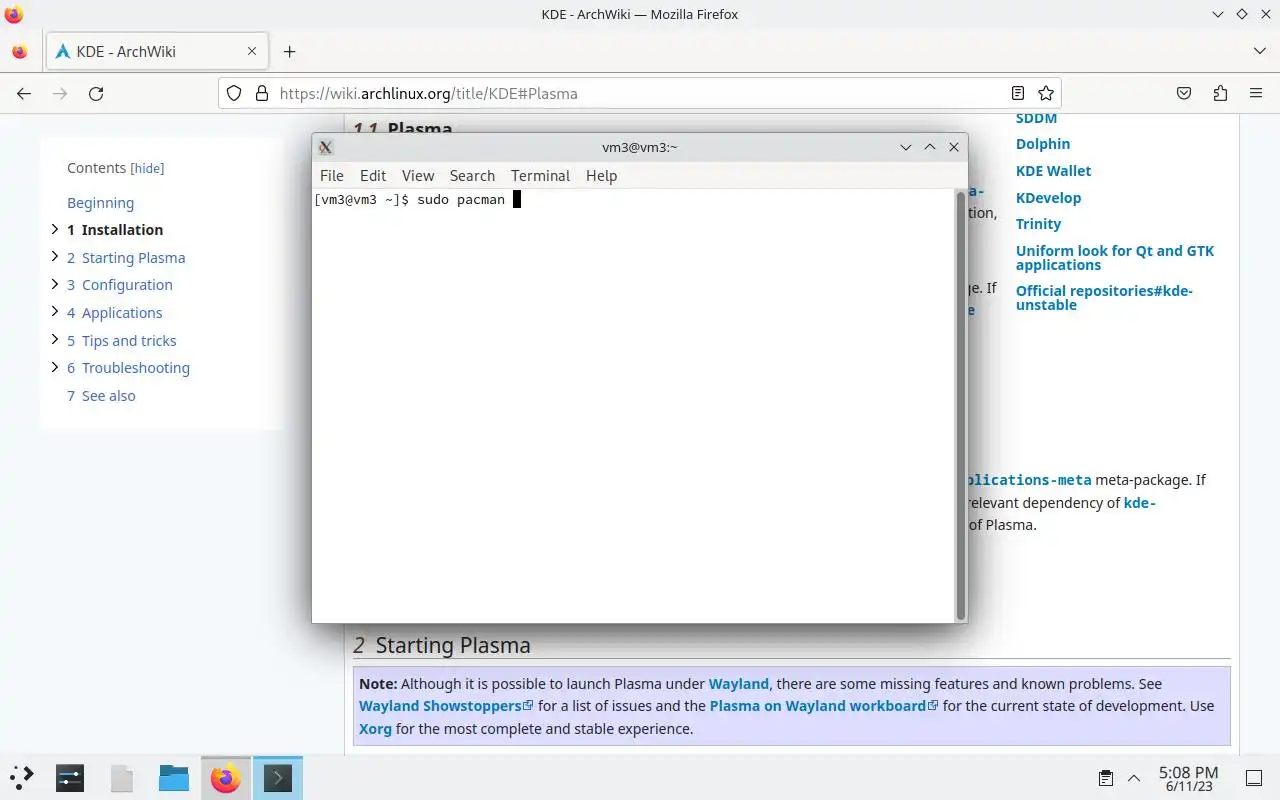Image resolution: width=1280 pixels, height=800 pixels.
Task: Jump to 6 Troubleshooting in contents
Action: tap(128, 368)
